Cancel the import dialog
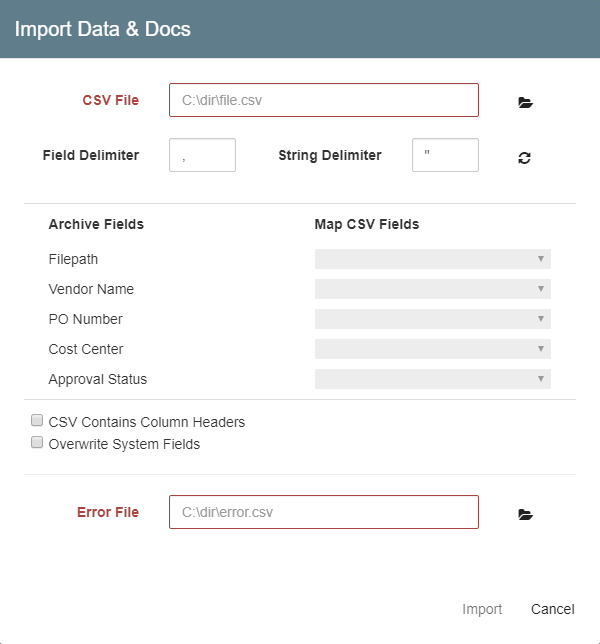Screen dimensions: 600x644 pos(552,609)
